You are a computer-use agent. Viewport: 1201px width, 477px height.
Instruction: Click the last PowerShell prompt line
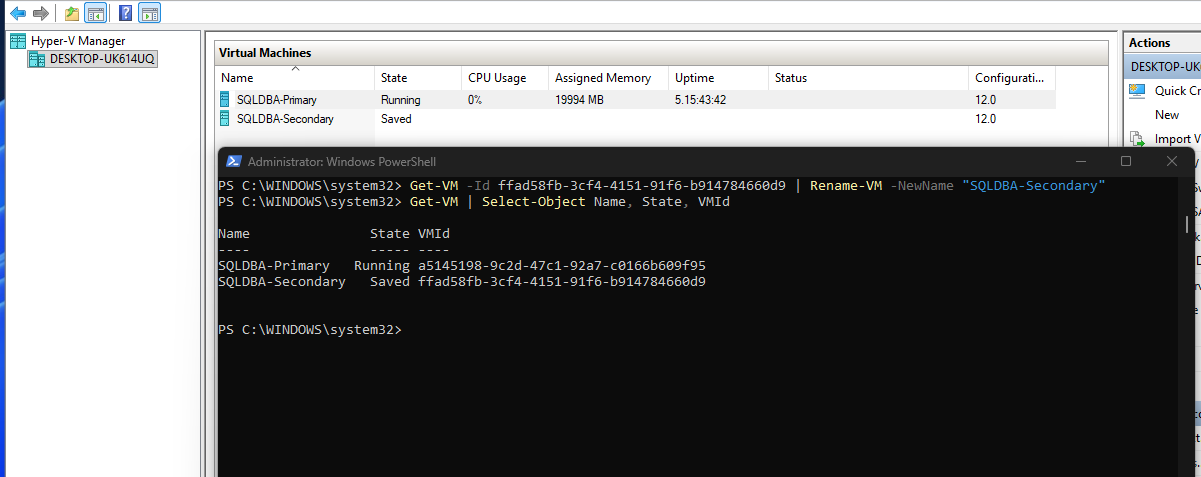tap(310, 330)
